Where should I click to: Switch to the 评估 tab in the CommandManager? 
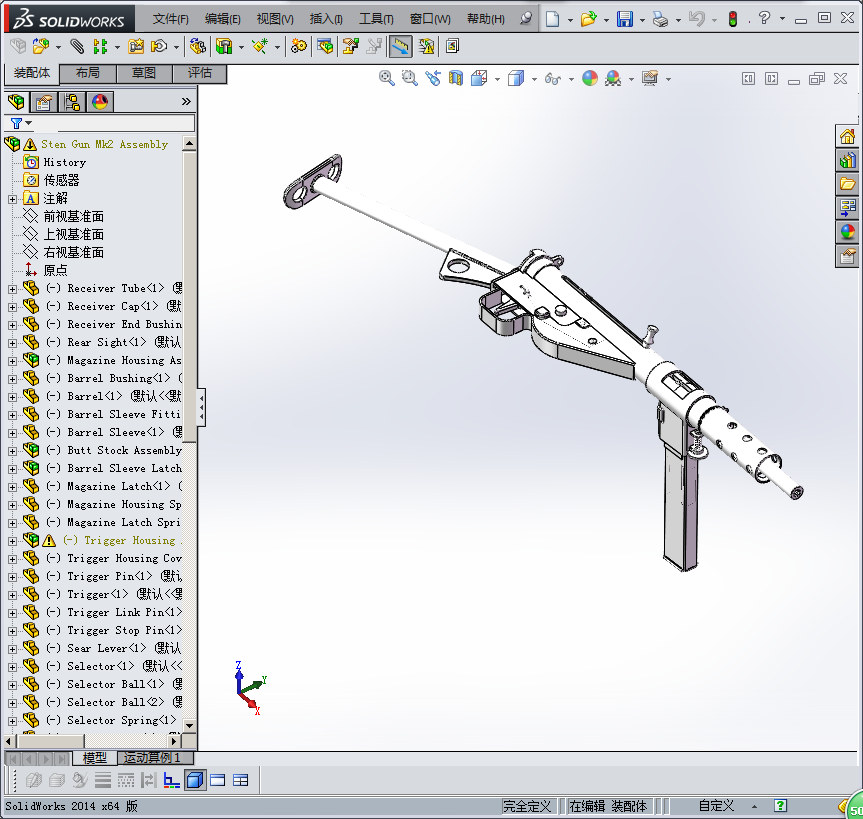[199, 73]
